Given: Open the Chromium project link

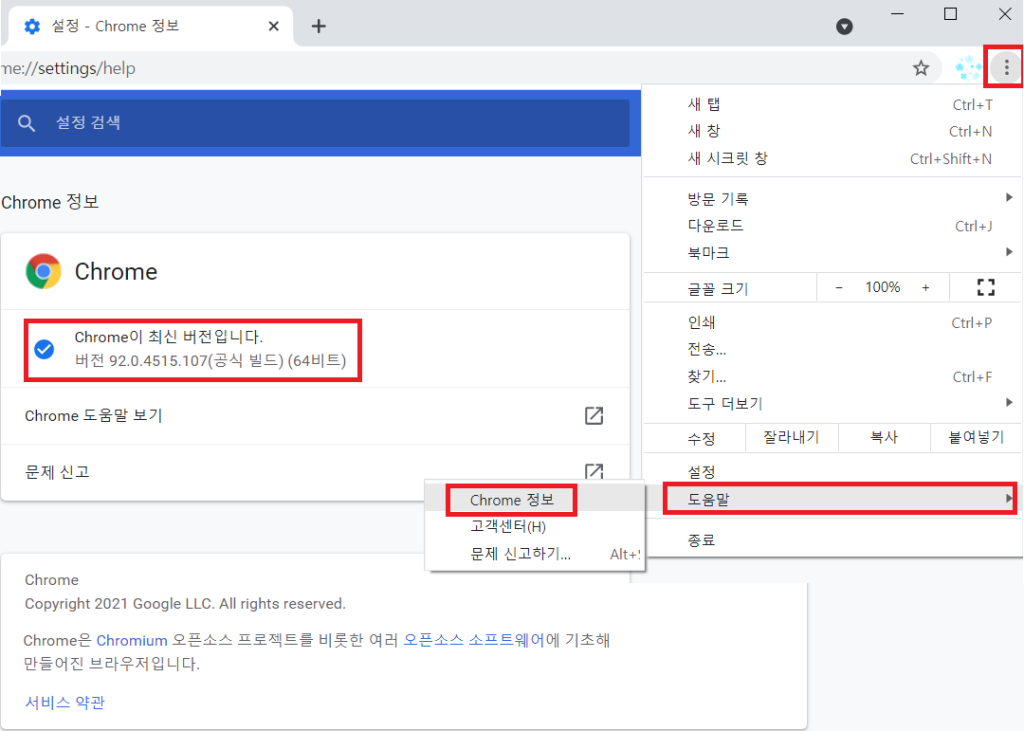Looking at the screenshot, I should [131, 640].
